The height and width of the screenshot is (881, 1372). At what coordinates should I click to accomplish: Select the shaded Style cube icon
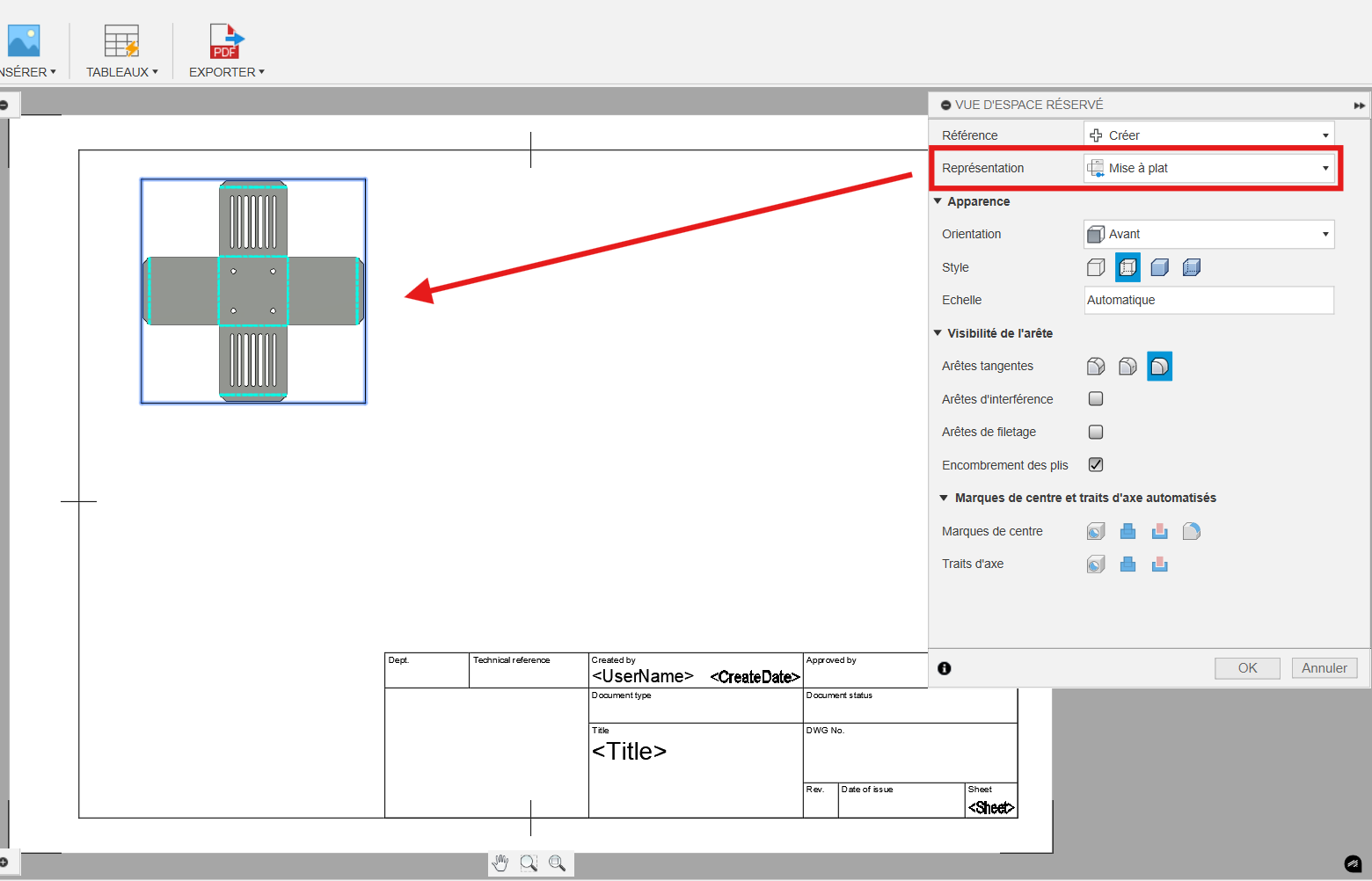(x=1160, y=267)
